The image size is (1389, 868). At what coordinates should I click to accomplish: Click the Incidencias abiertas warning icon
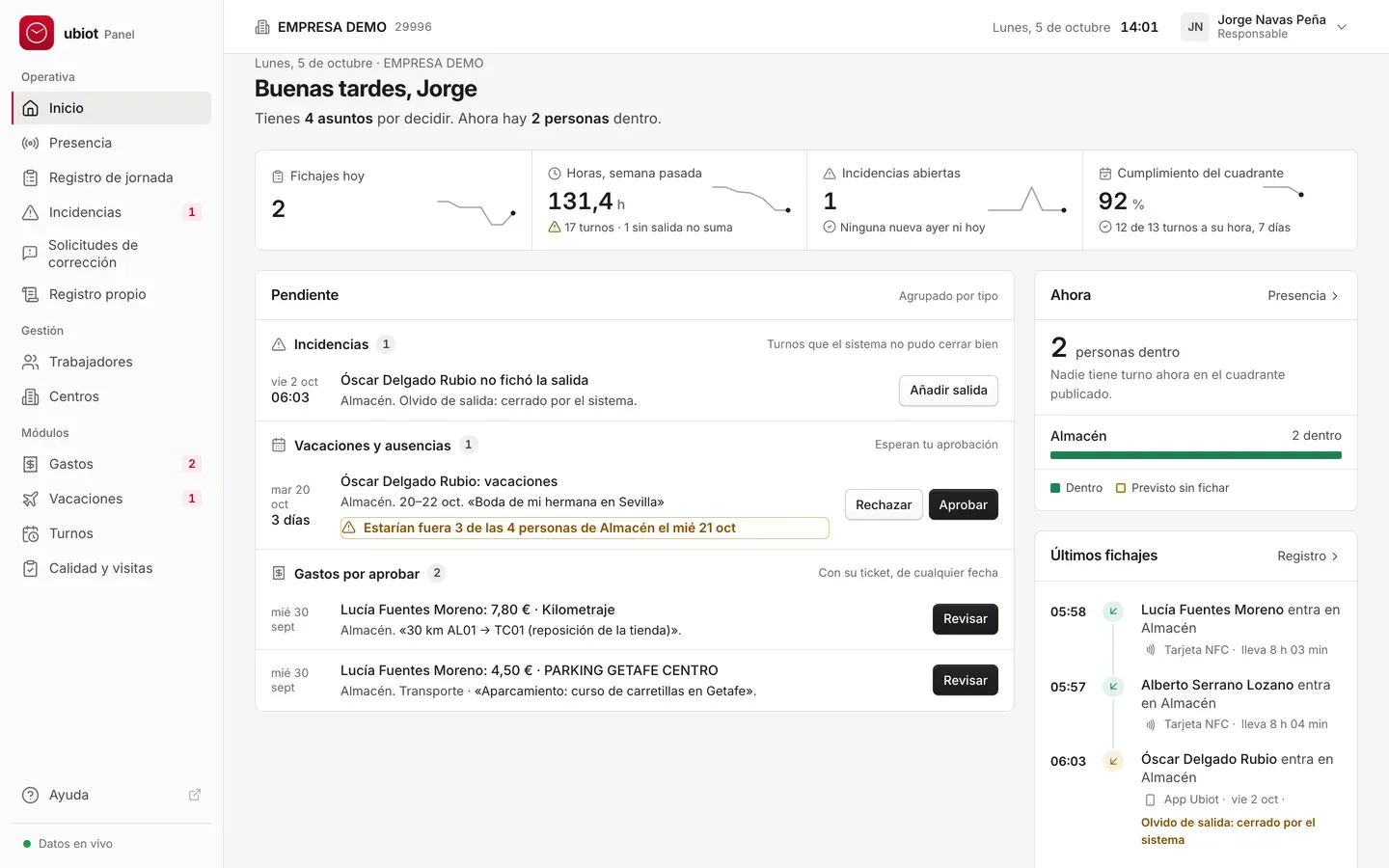click(830, 174)
